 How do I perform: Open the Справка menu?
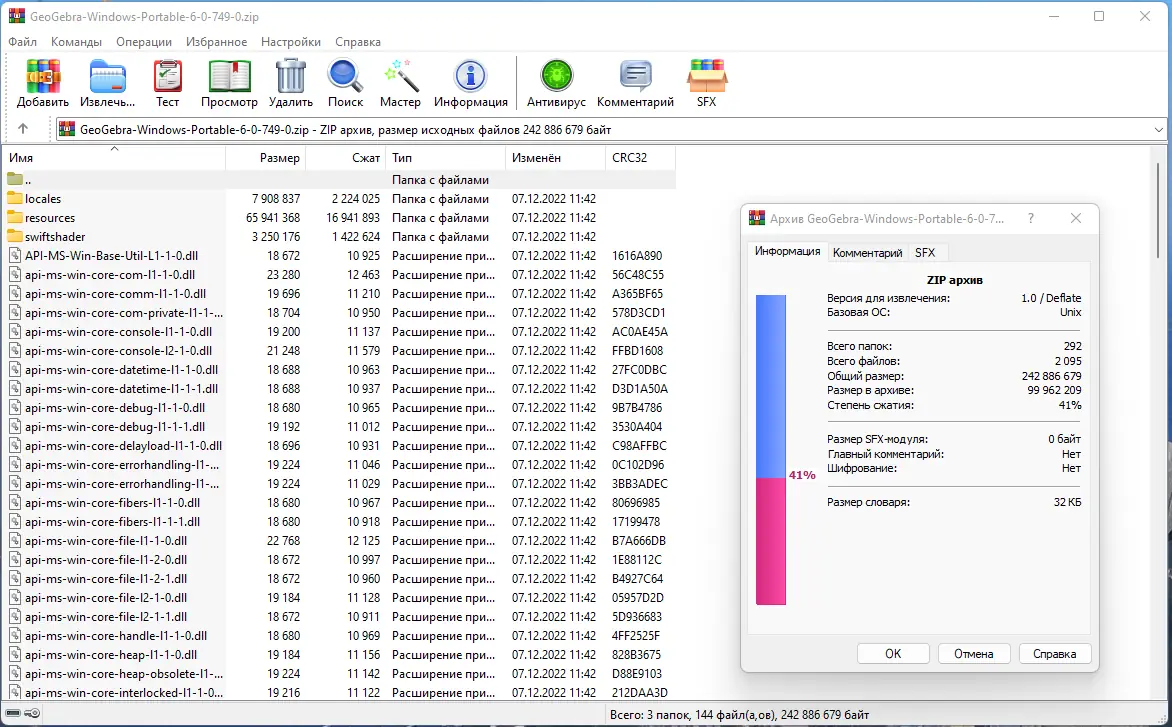358,42
